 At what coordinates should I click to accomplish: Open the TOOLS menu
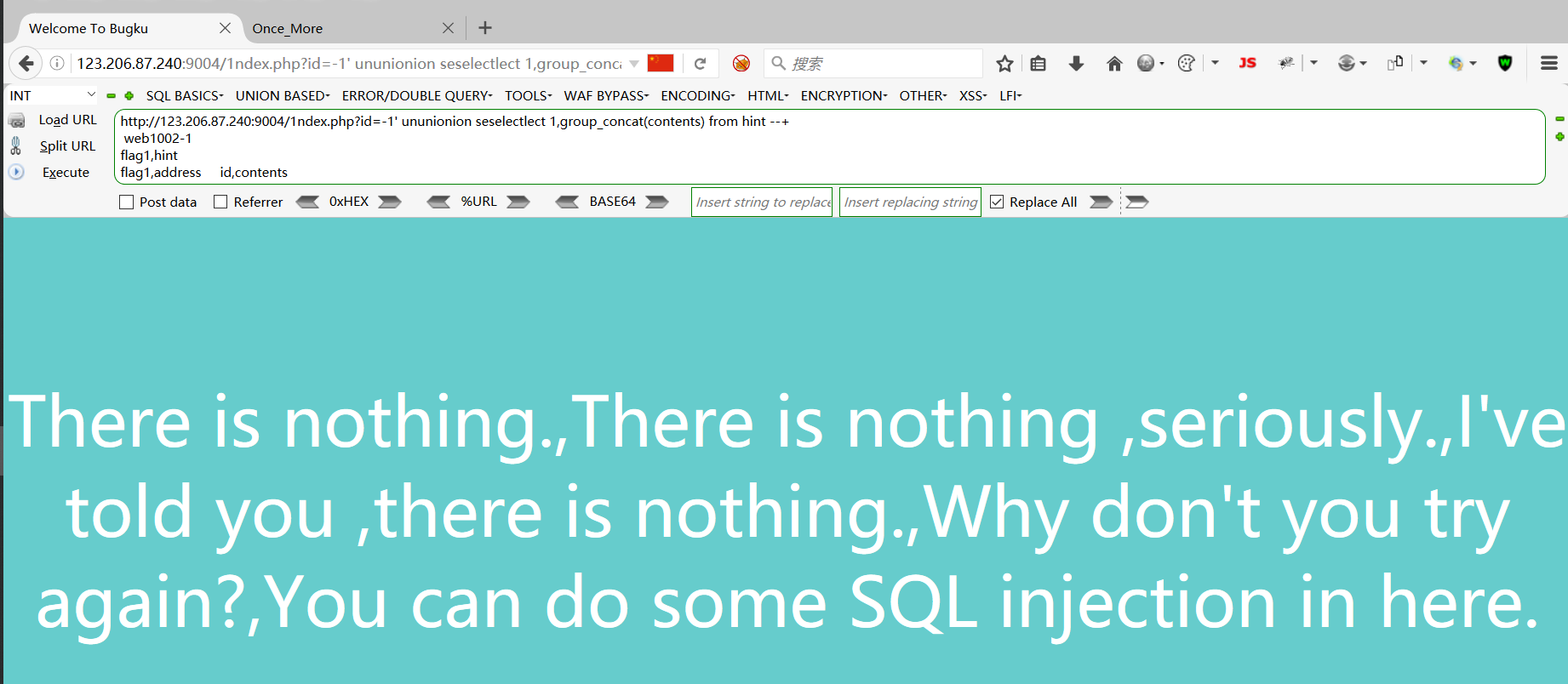[529, 96]
